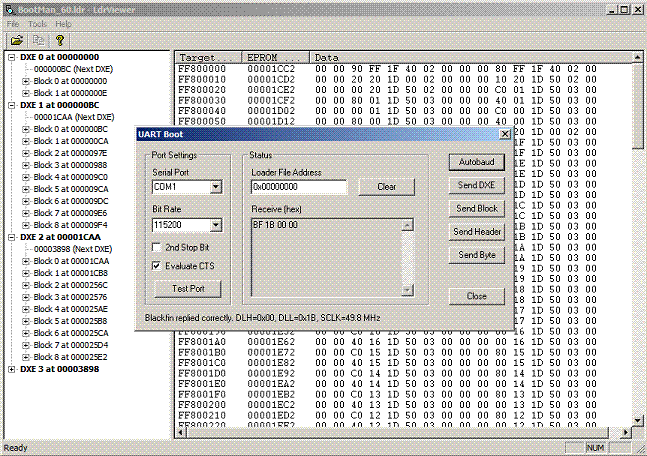Select Block 5 at 000009CA
Viewport: 647px width, 456px height.
(71, 189)
